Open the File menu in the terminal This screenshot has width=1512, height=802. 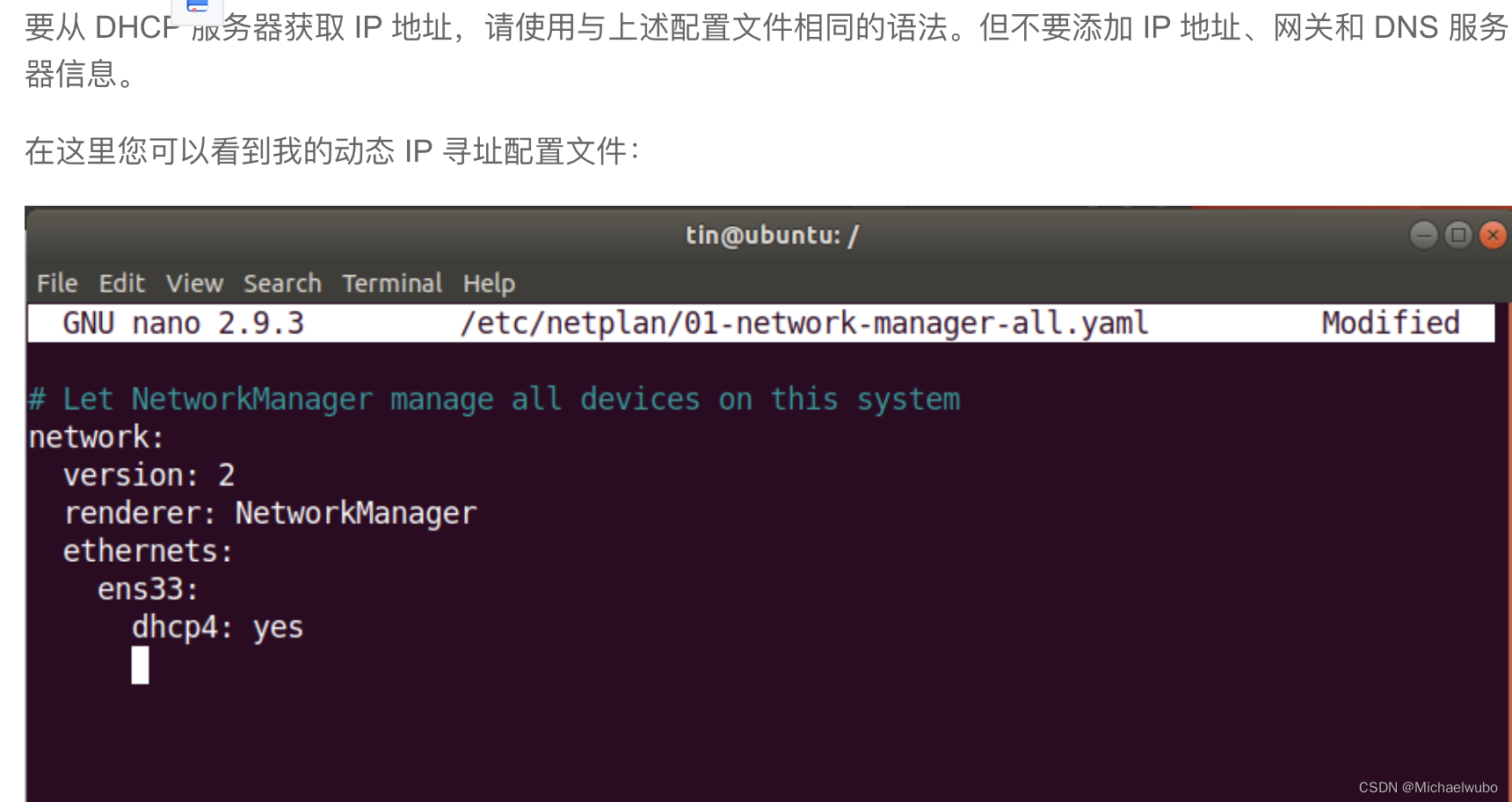(55, 283)
